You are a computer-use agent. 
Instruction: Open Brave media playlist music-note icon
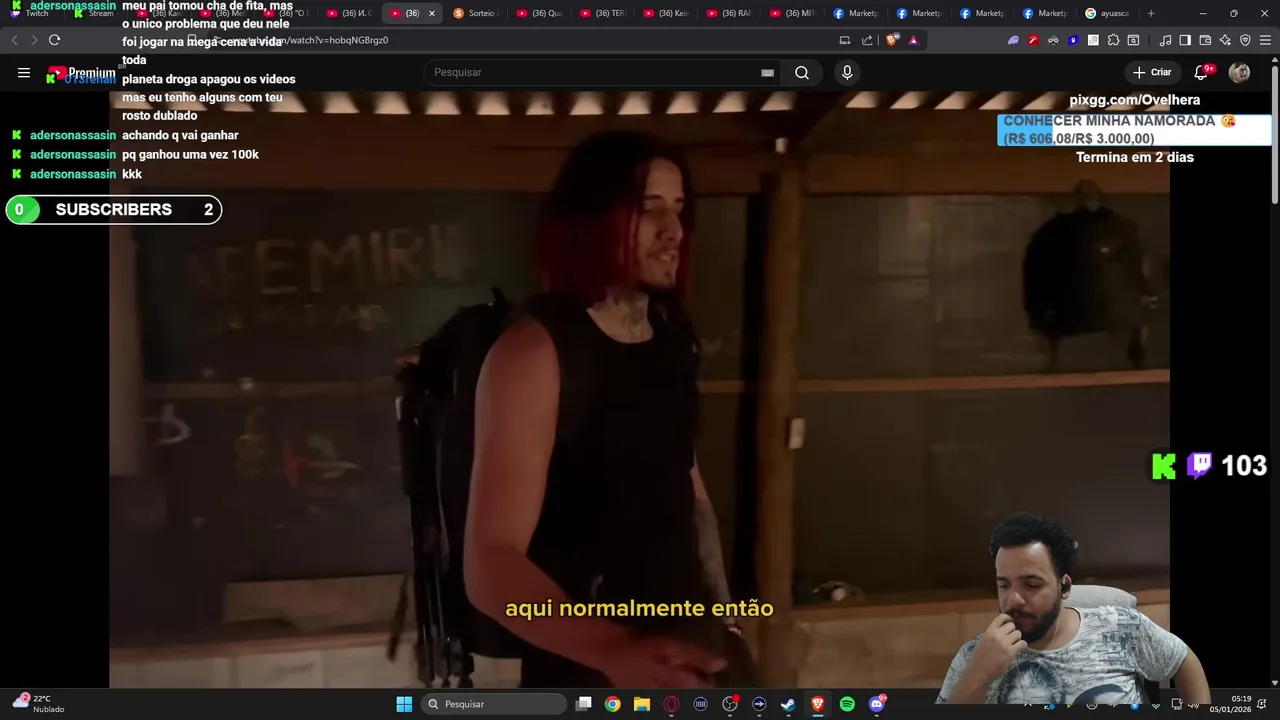point(1165,40)
